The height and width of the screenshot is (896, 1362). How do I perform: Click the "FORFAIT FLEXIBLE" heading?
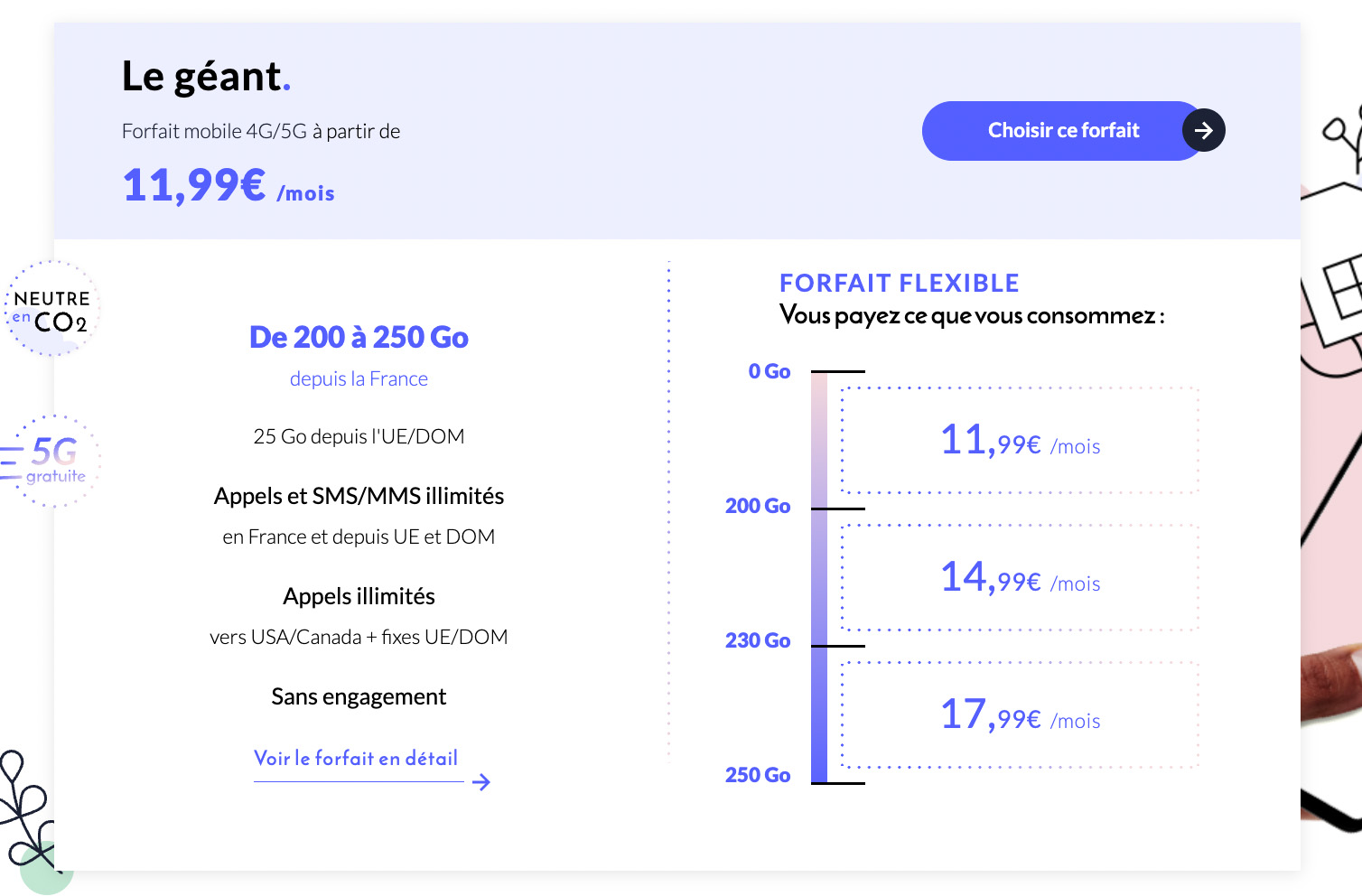click(x=900, y=284)
